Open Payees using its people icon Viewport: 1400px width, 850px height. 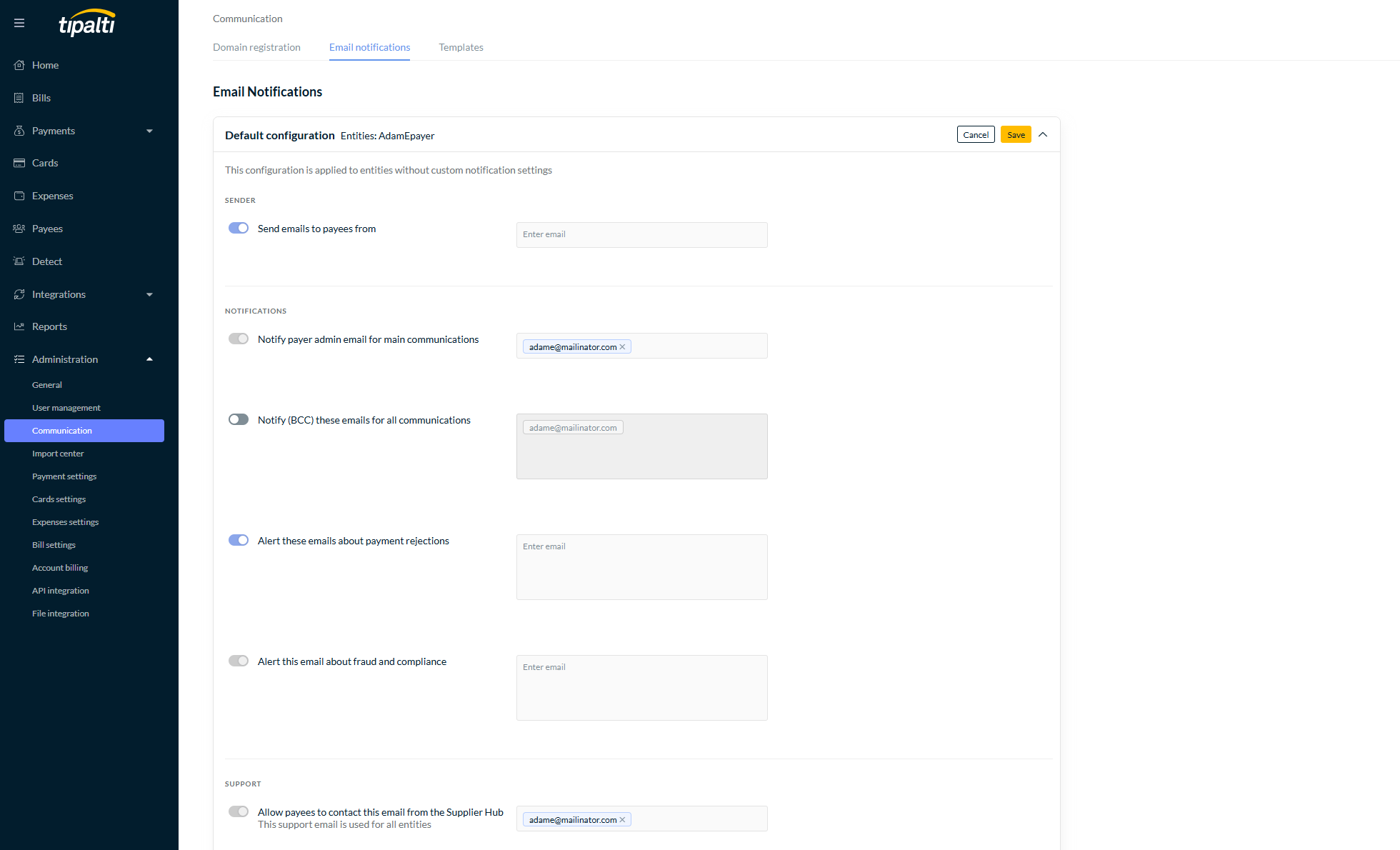[x=19, y=229]
